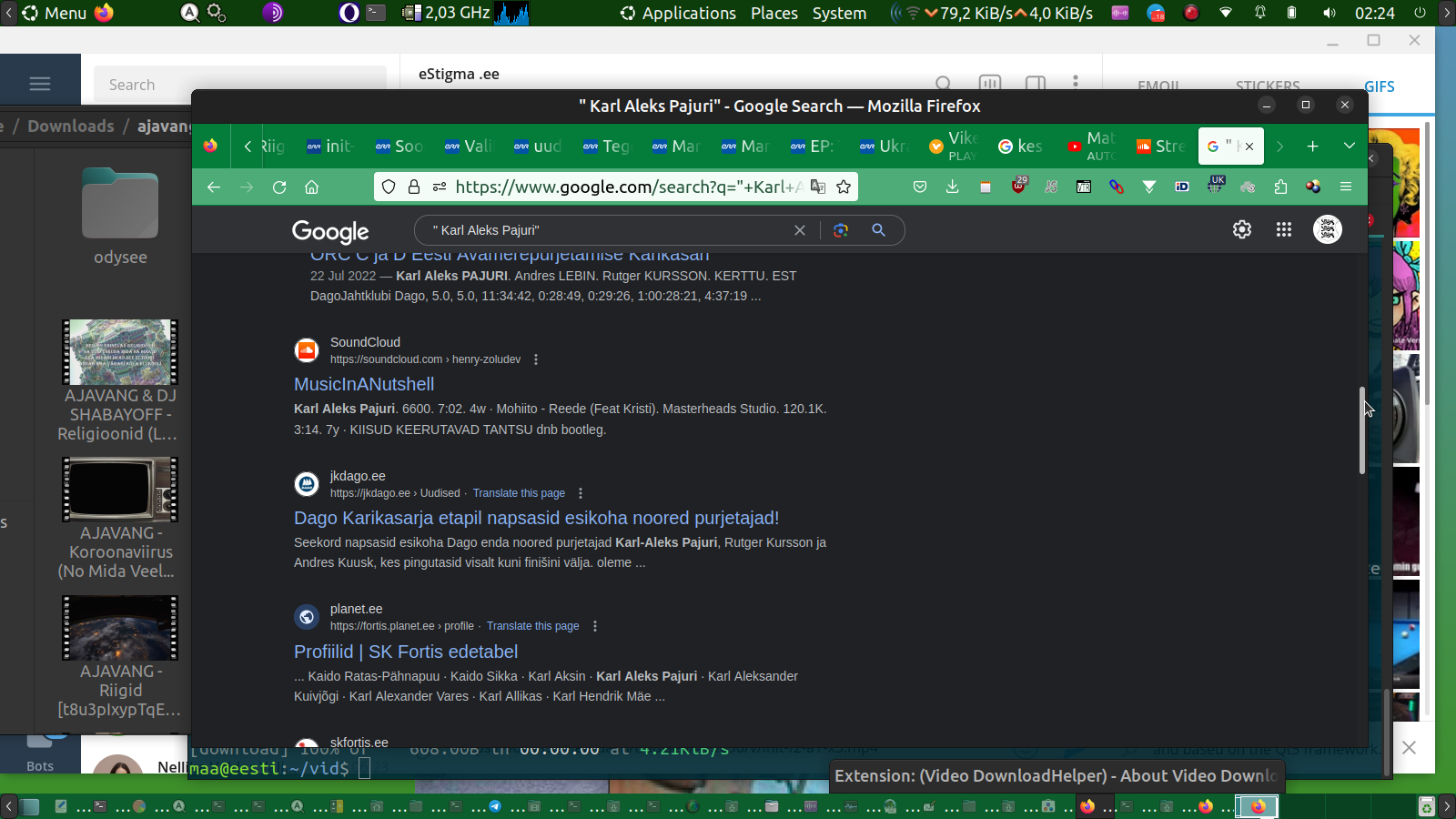Translate the planet.ee result page

click(x=532, y=626)
